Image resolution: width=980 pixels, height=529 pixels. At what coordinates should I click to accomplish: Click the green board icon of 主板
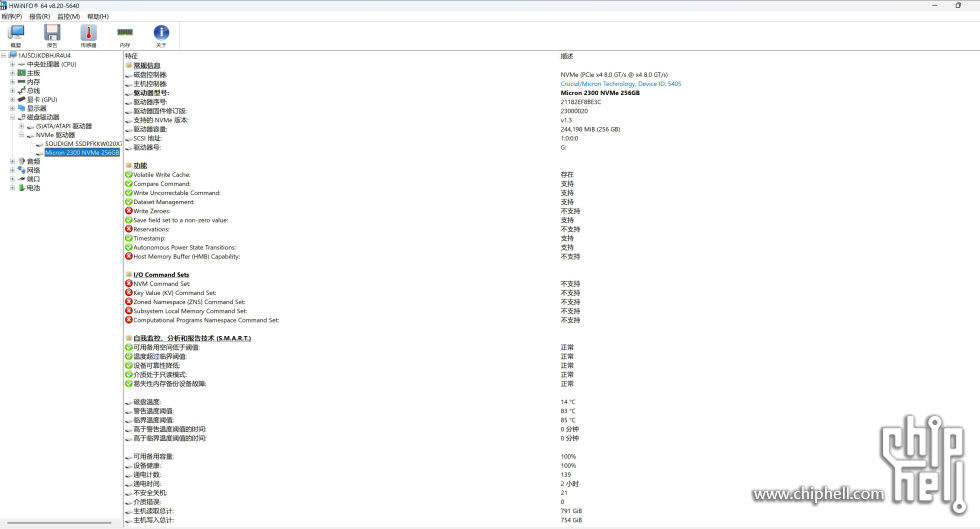tap(21, 73)
